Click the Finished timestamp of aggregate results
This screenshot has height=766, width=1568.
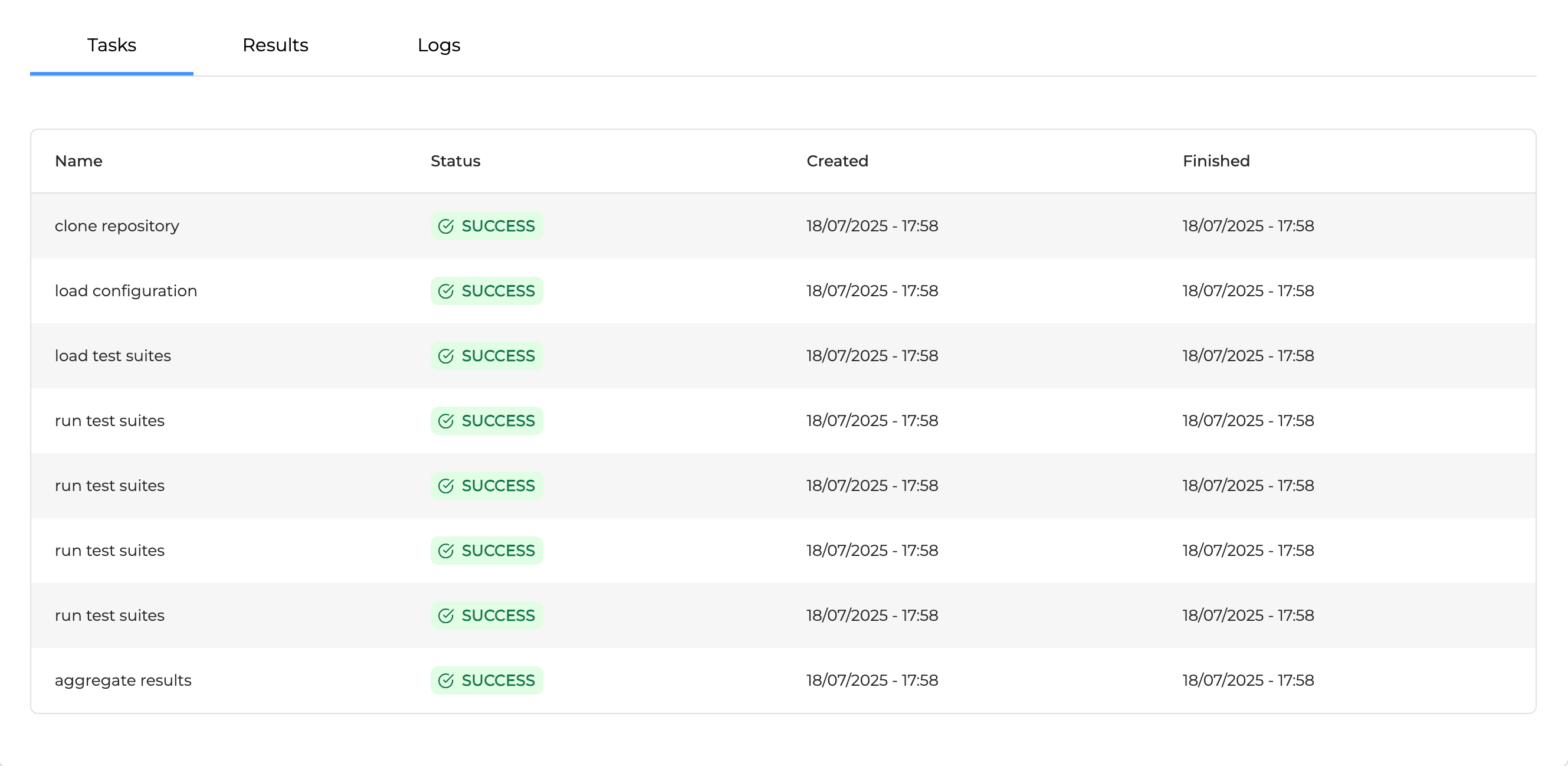click(x=1248, y=680)
